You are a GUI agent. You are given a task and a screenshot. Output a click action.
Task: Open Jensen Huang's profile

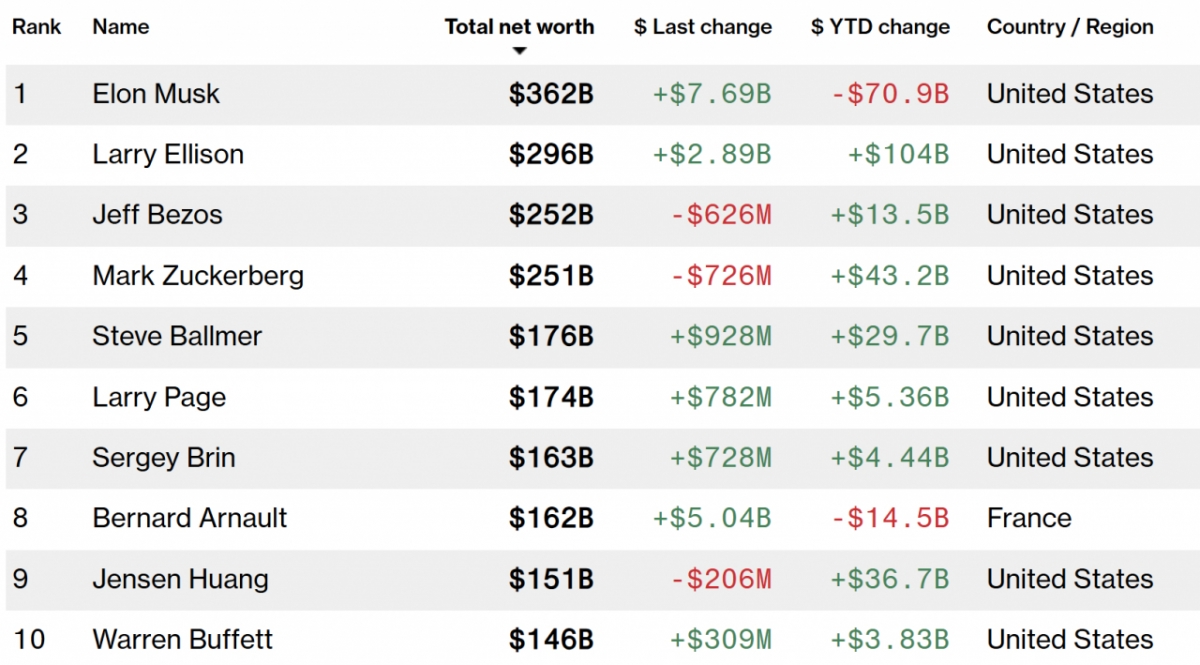point(180,579)
